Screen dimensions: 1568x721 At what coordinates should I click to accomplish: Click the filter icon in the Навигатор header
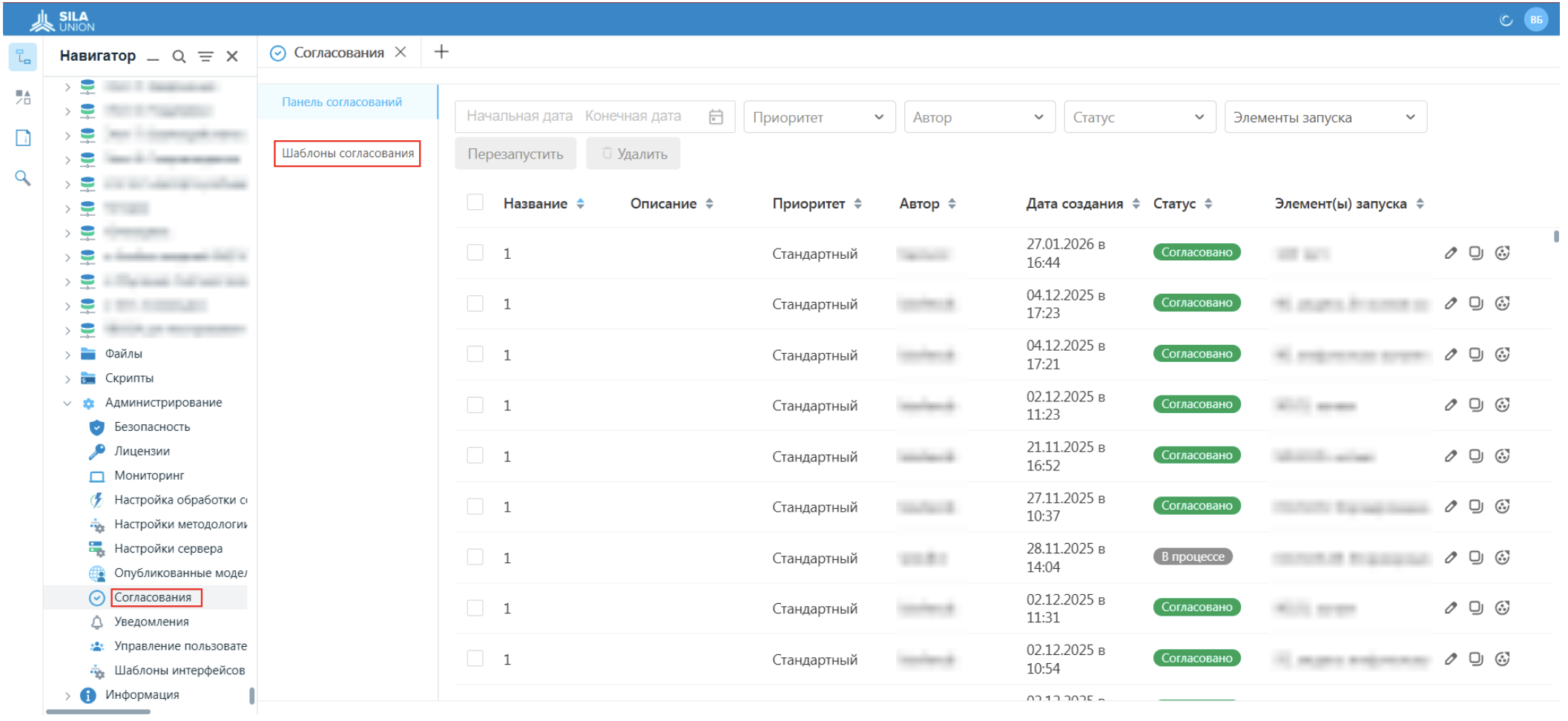206,56
